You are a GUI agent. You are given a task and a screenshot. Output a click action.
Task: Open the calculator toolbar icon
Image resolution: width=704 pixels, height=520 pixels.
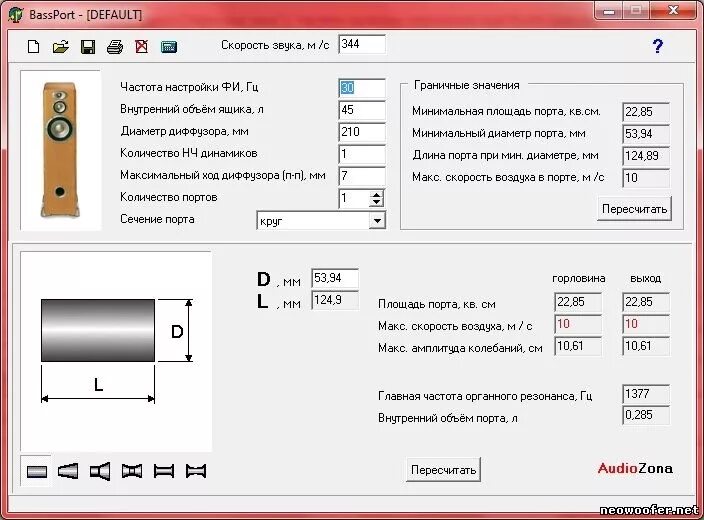(169, 47)
